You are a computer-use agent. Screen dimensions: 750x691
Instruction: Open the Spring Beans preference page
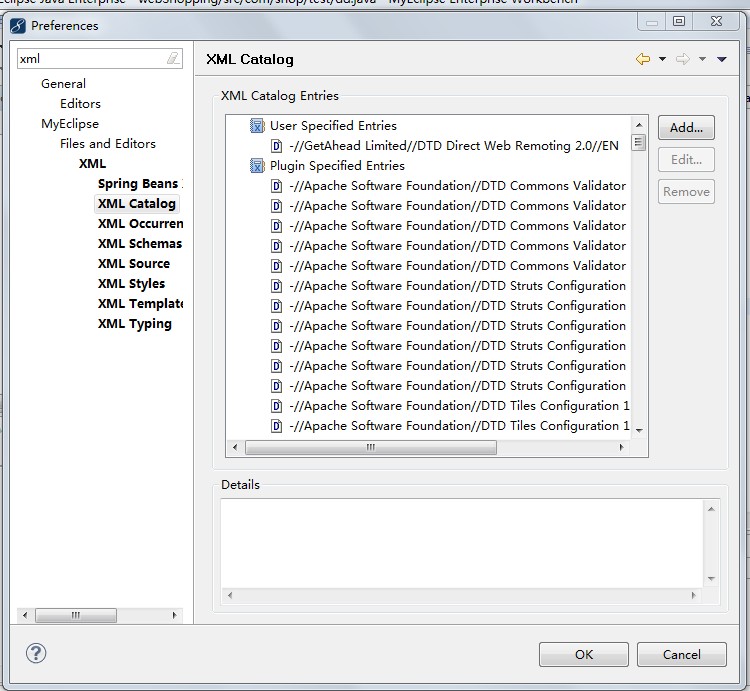140,184
